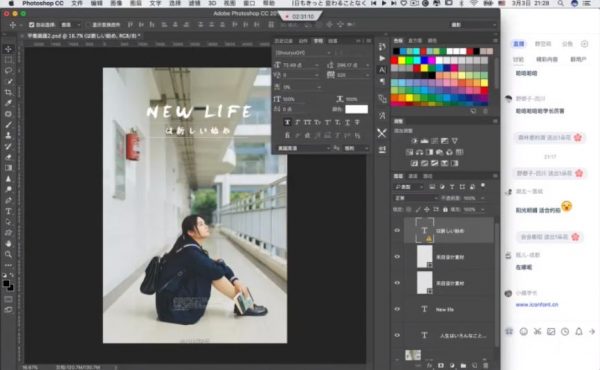Select the Hand tool
Screen dimensions: 600x370
point(8,243)
